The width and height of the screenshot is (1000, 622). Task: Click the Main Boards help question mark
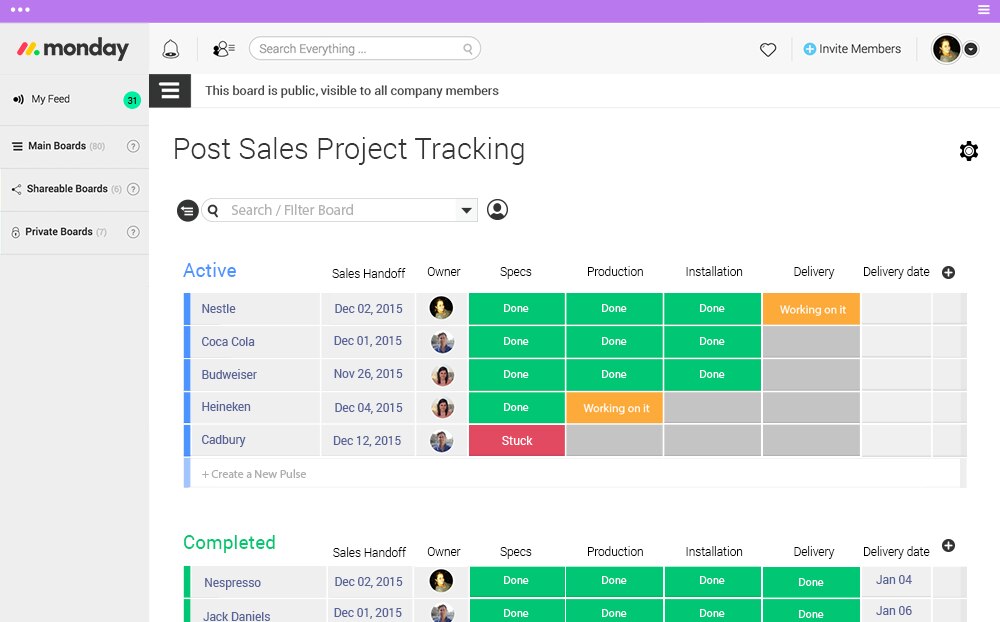tap(133, 146)
